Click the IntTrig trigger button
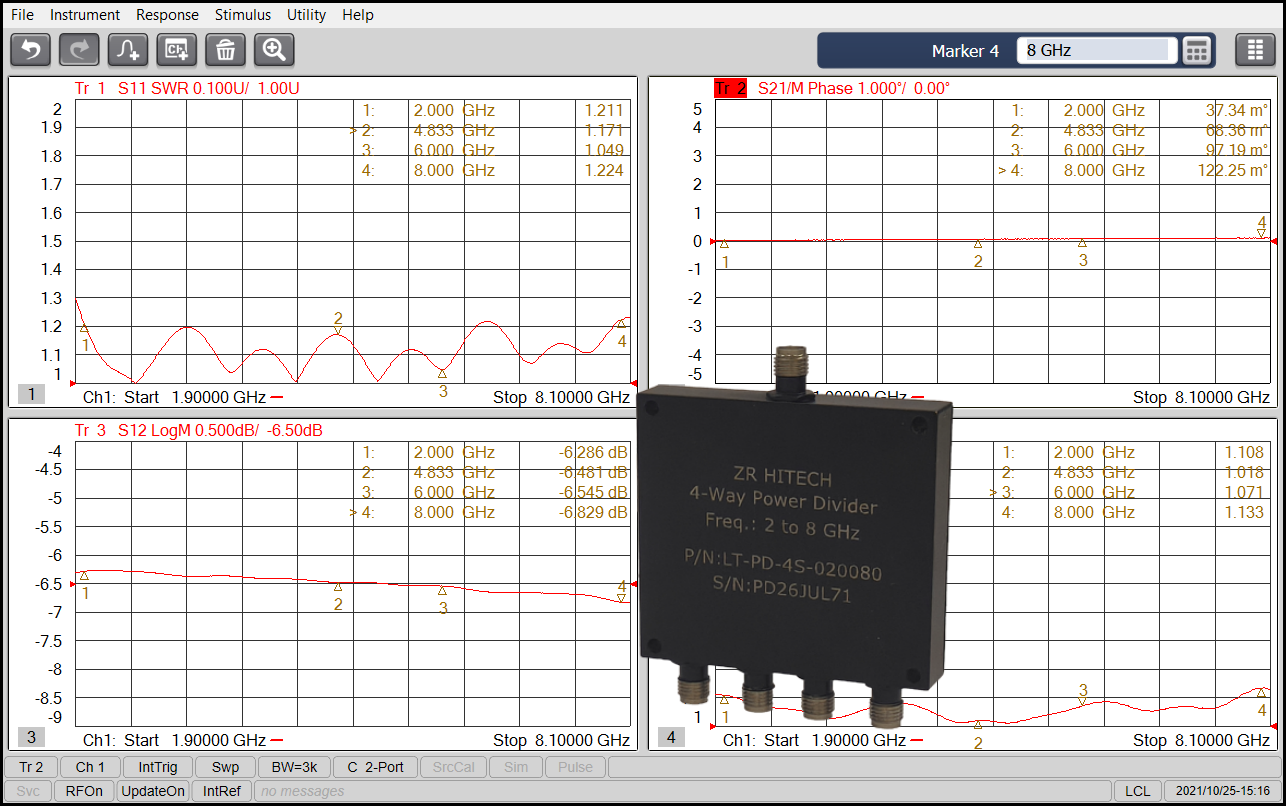1286x806 pixels. tap(158, 767)
